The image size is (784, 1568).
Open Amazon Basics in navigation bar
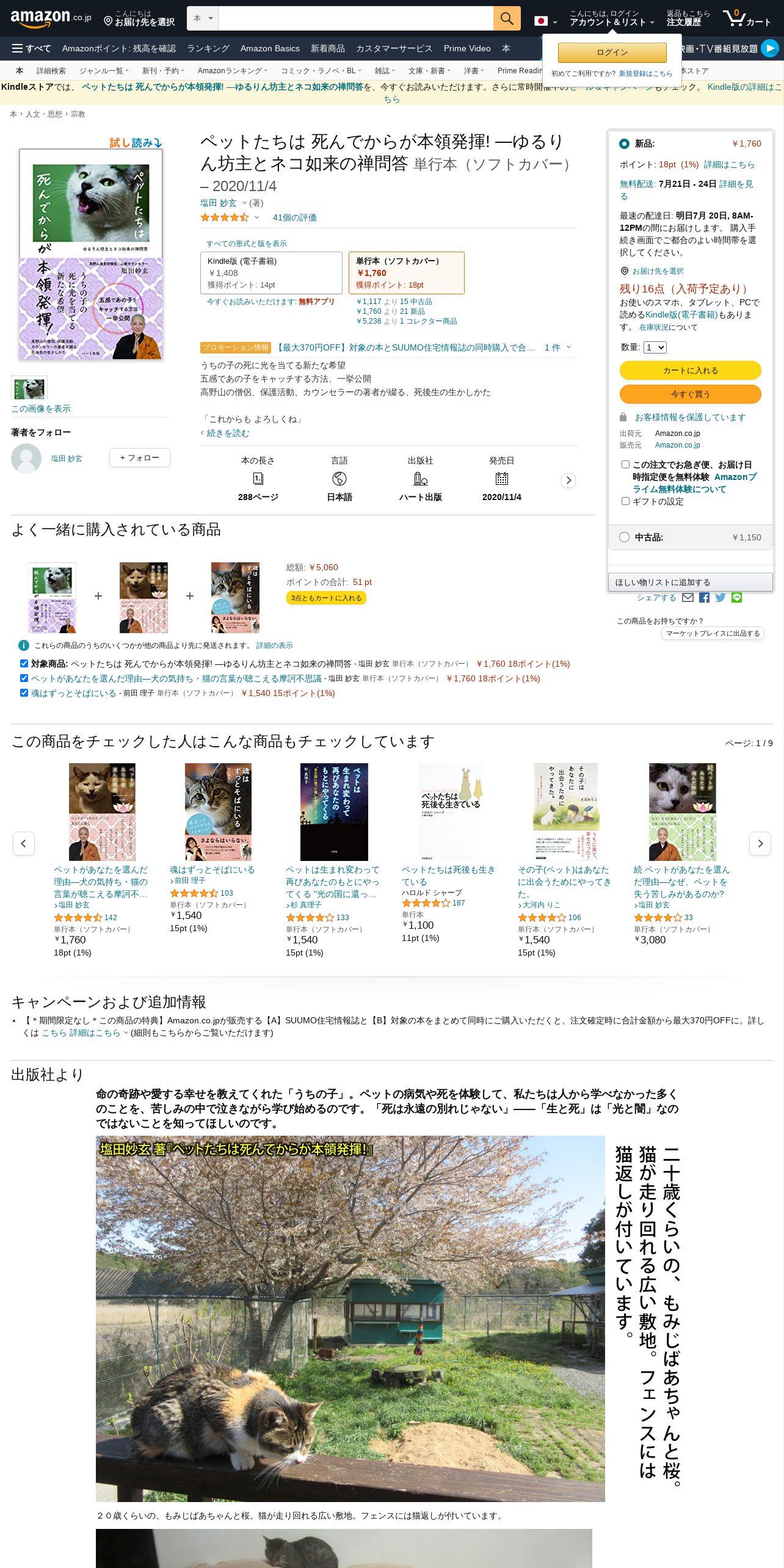click(270, 48)
